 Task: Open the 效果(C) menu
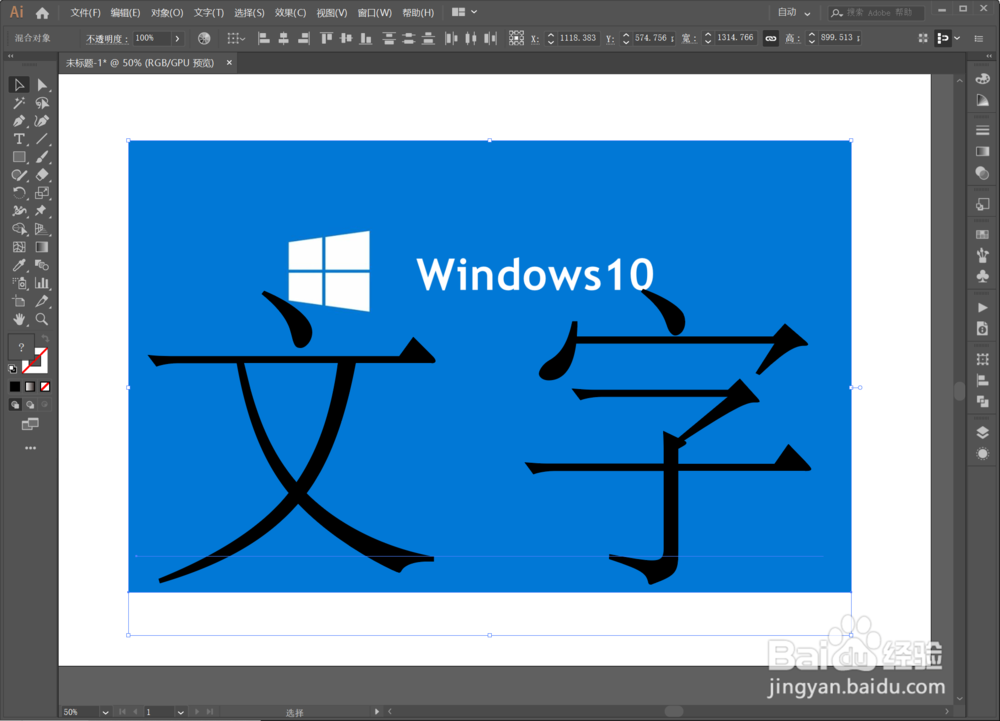[x=290, y=13]
